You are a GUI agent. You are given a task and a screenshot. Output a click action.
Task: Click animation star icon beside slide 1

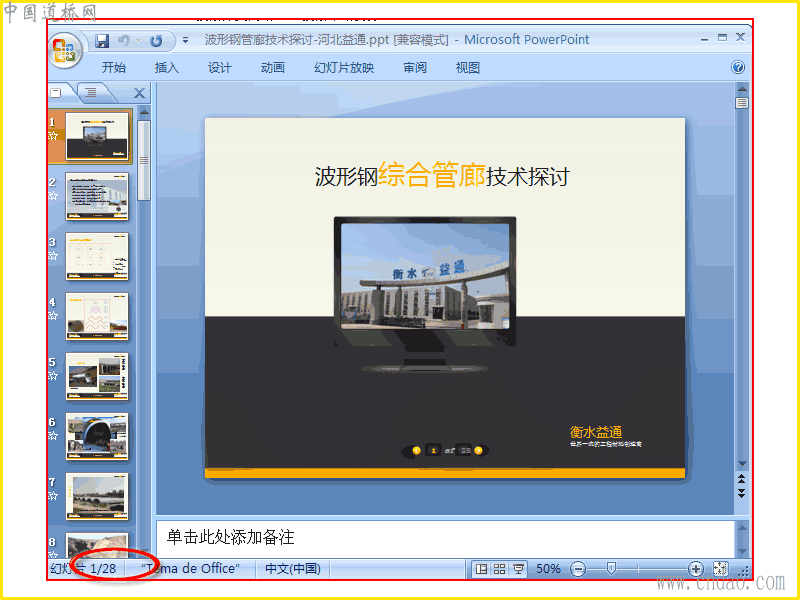click(x=53, y=136)
